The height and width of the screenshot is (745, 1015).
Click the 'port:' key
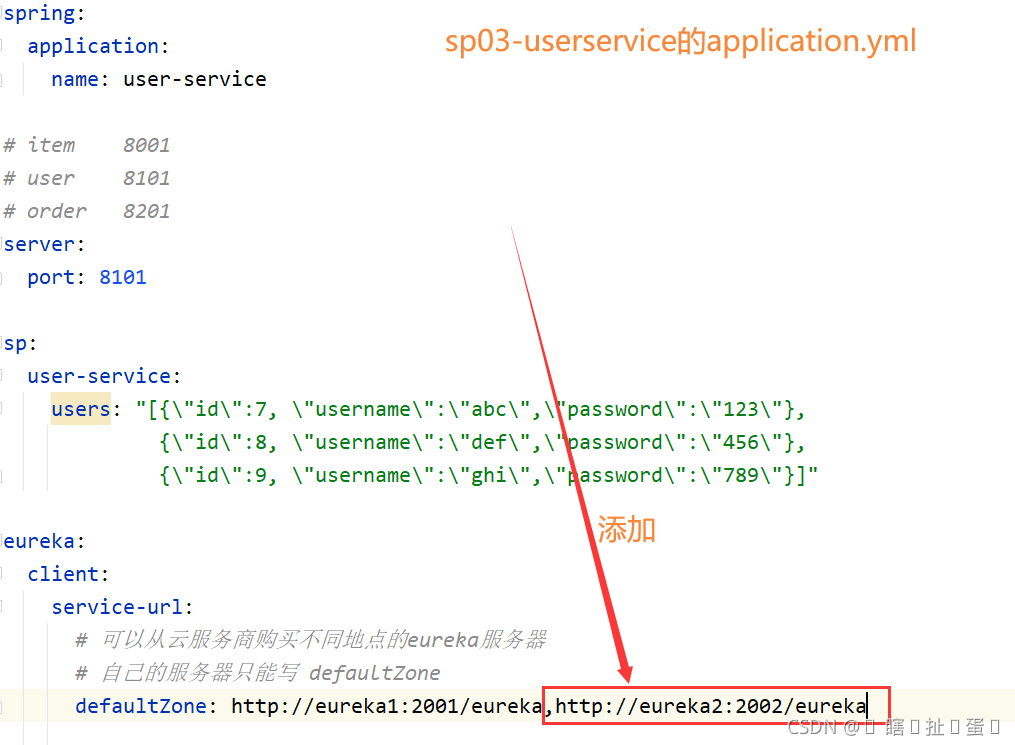tap(56, 277)
